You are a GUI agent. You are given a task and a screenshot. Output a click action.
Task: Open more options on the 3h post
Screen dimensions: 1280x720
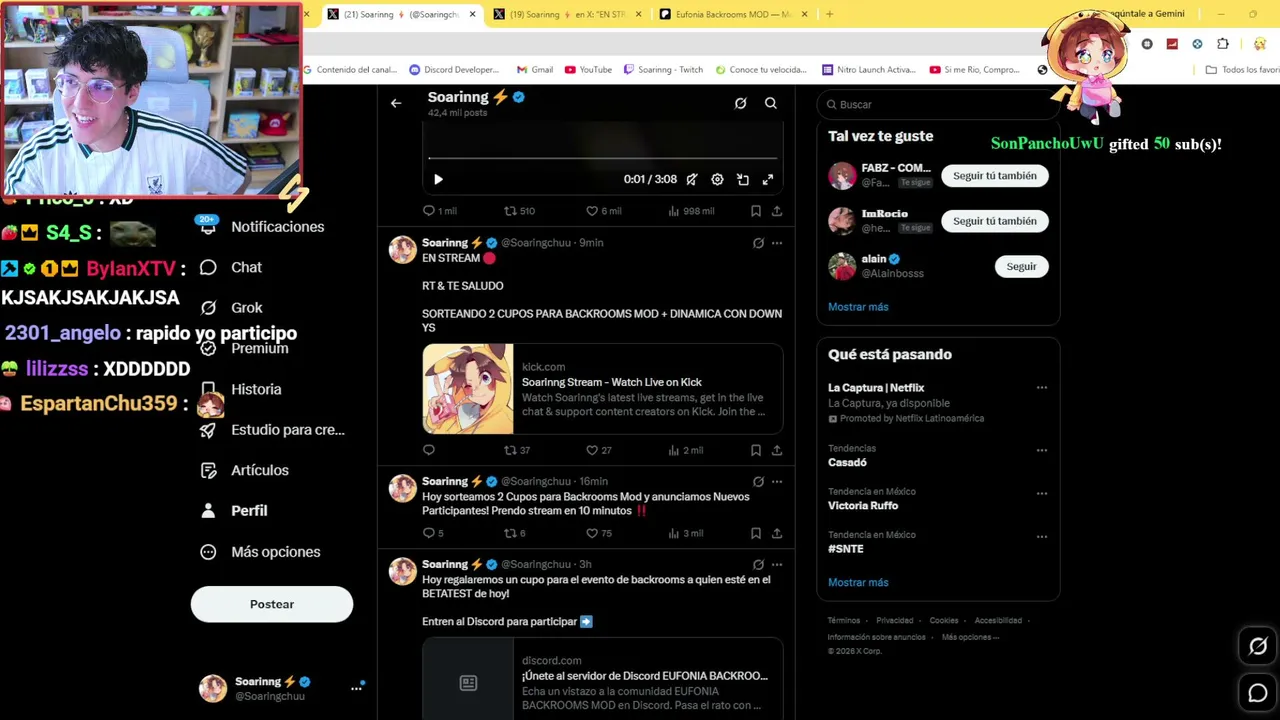click(x=777, y=565)
